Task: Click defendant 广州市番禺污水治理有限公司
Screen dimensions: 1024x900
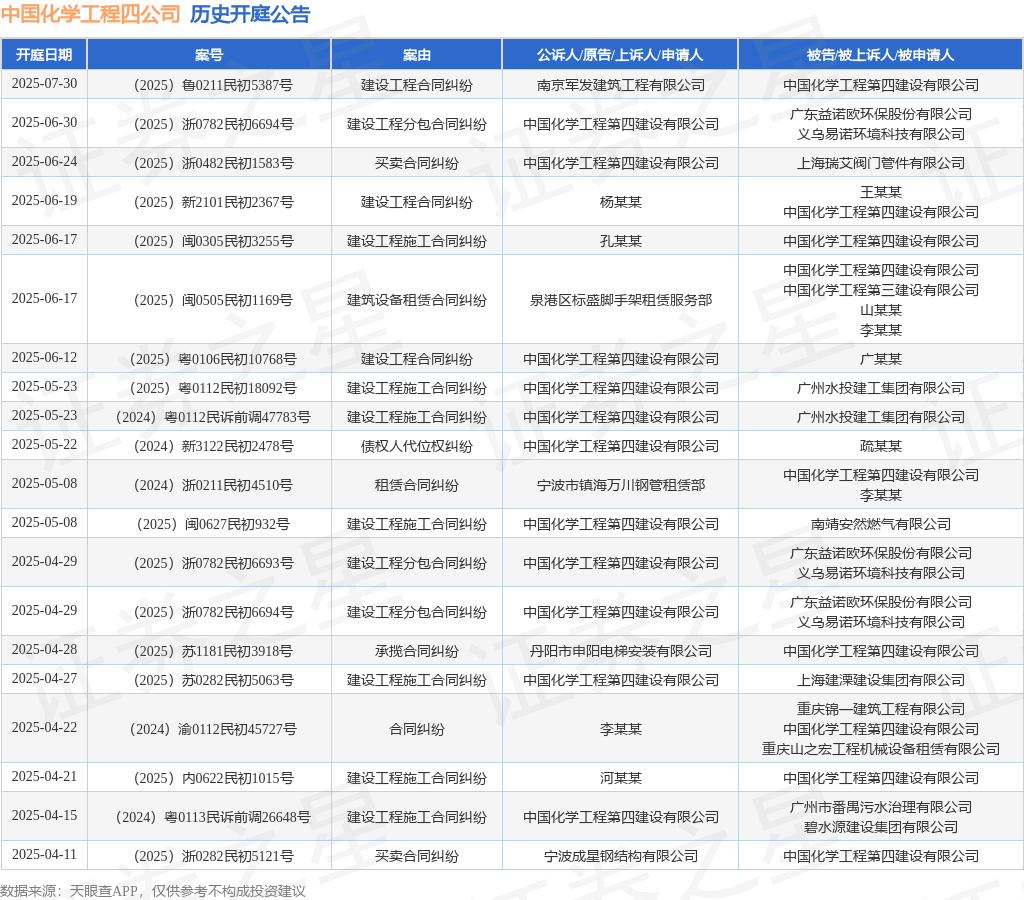Action: [881, 807]
